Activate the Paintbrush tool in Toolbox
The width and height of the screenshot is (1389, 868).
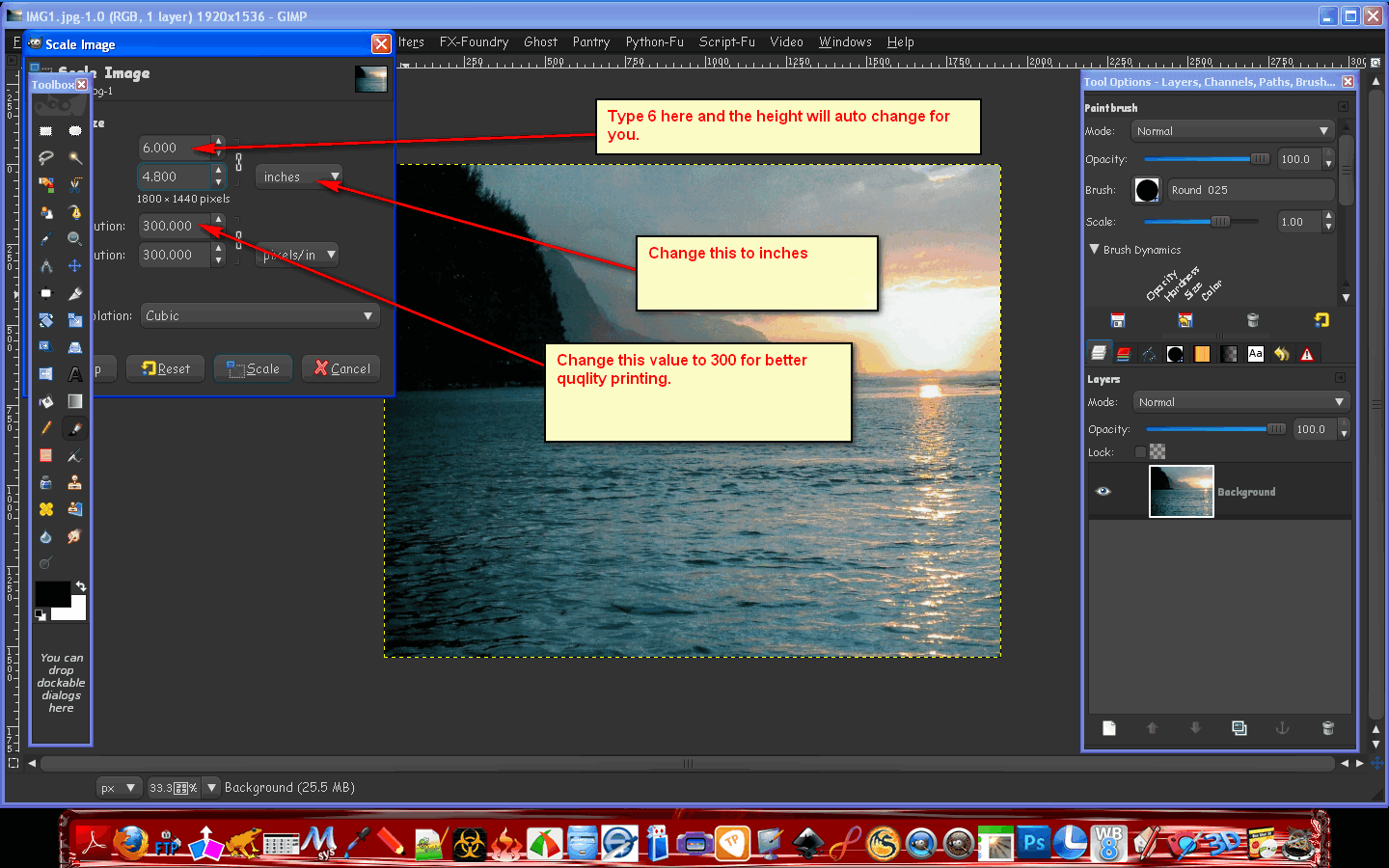[x=74, y=428]
